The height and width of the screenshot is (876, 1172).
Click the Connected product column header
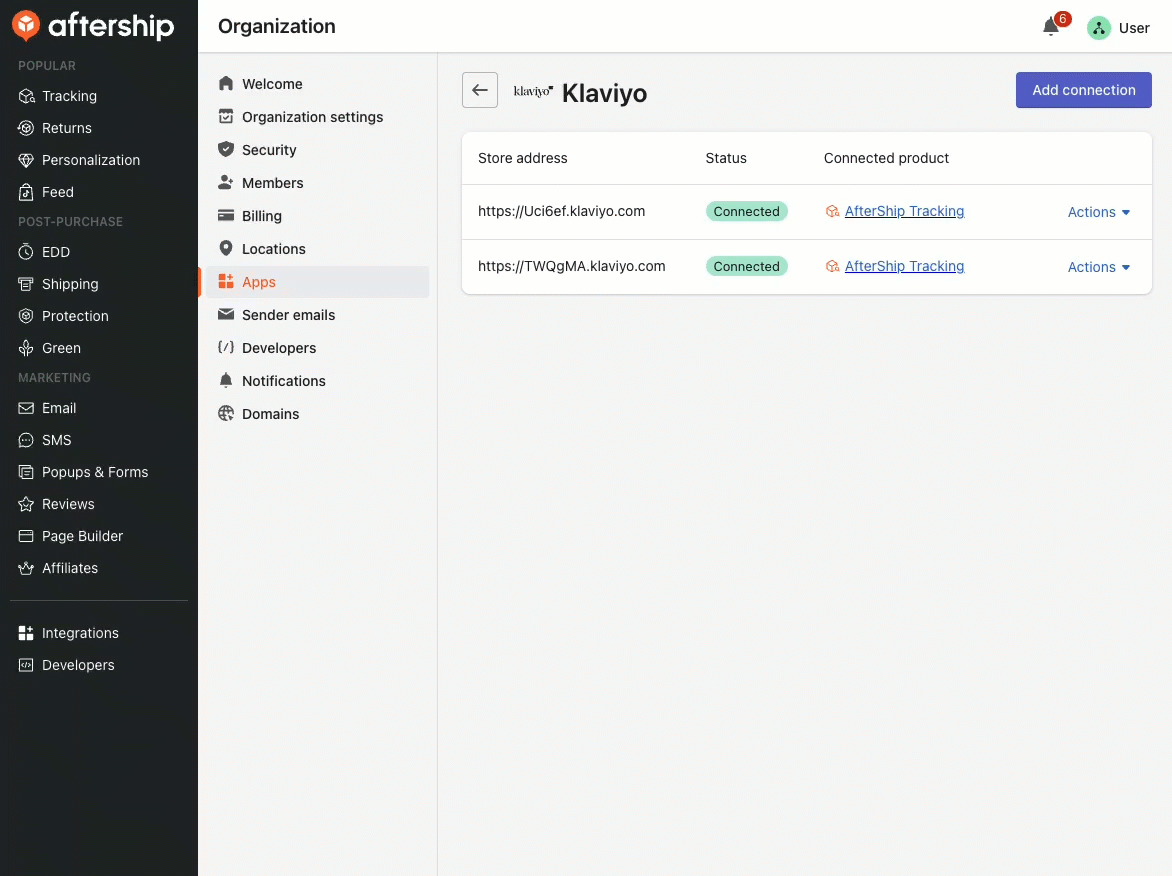(886, 158)
